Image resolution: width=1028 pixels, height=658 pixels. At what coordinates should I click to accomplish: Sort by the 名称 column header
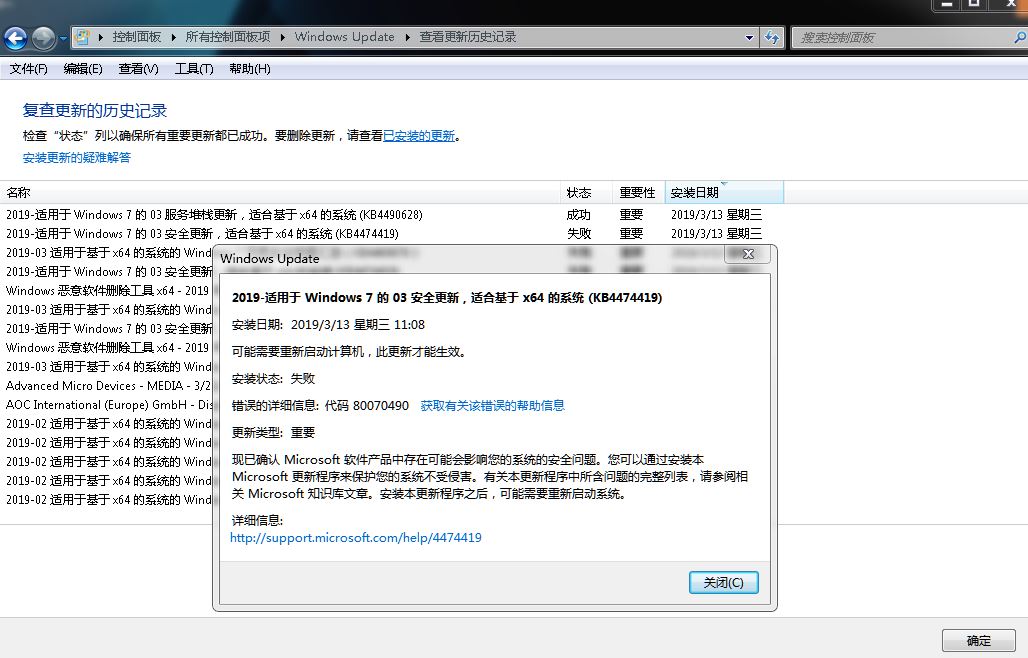pos(280,193)
